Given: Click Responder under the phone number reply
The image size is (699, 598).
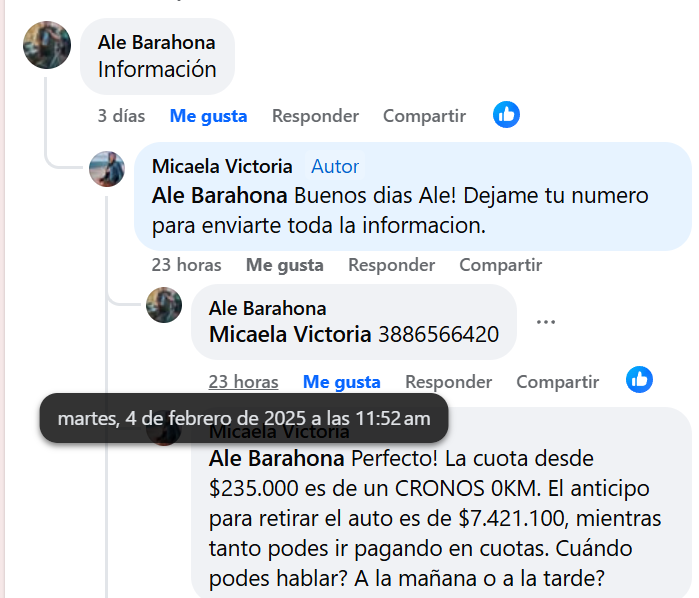Looking at the screenshot, I should [x=448, y=382].
